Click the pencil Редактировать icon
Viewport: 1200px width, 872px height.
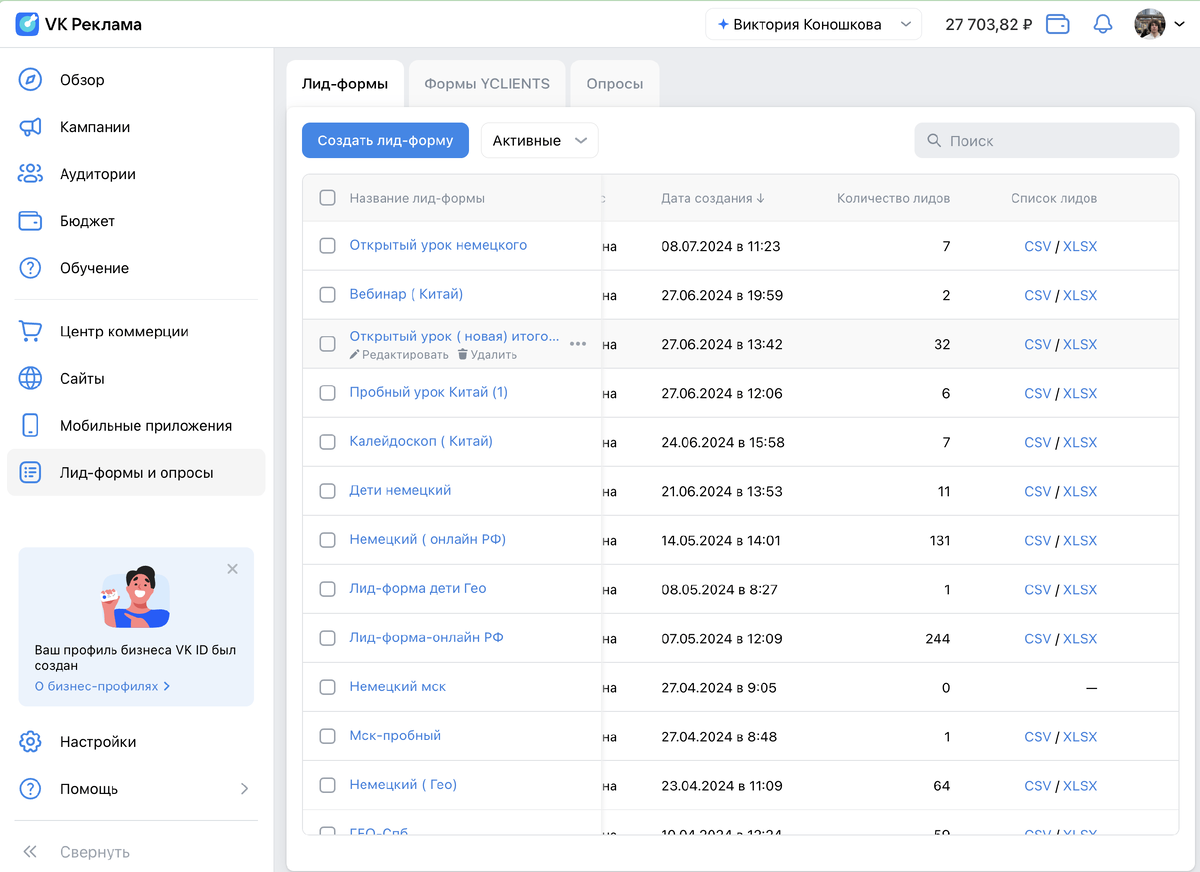(x=354, y=355)
